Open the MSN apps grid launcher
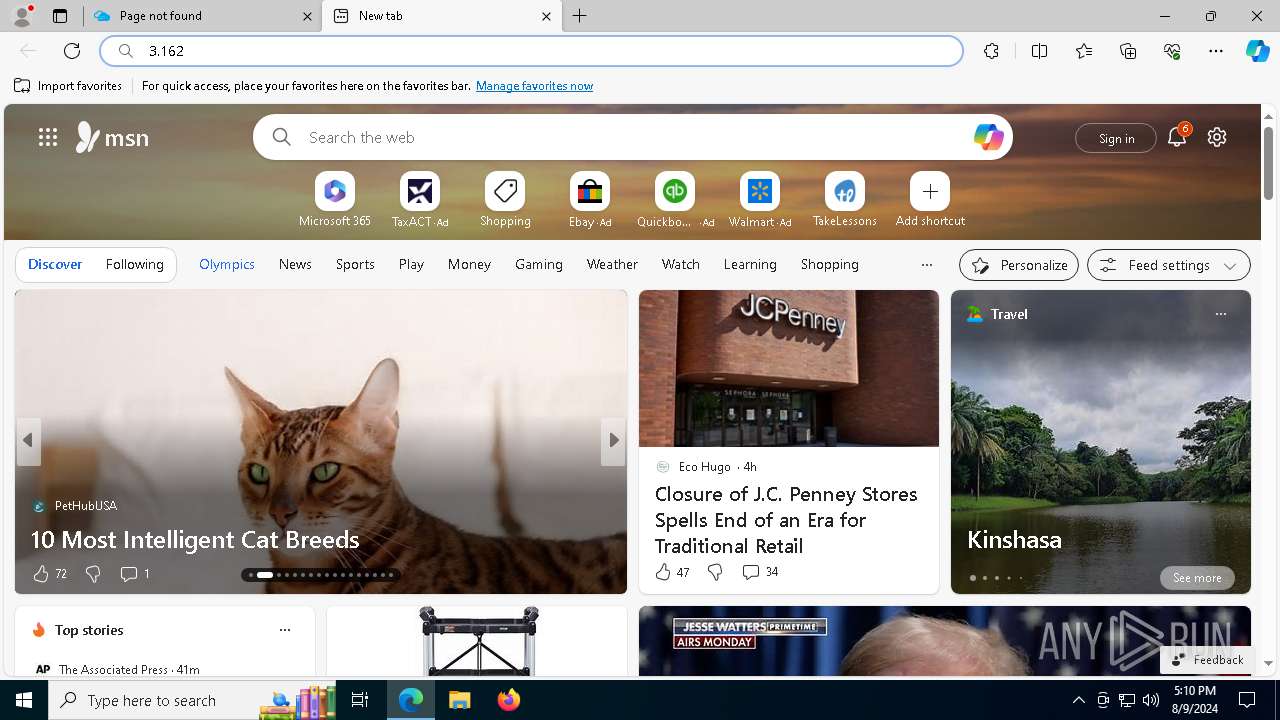 [47, 137]
